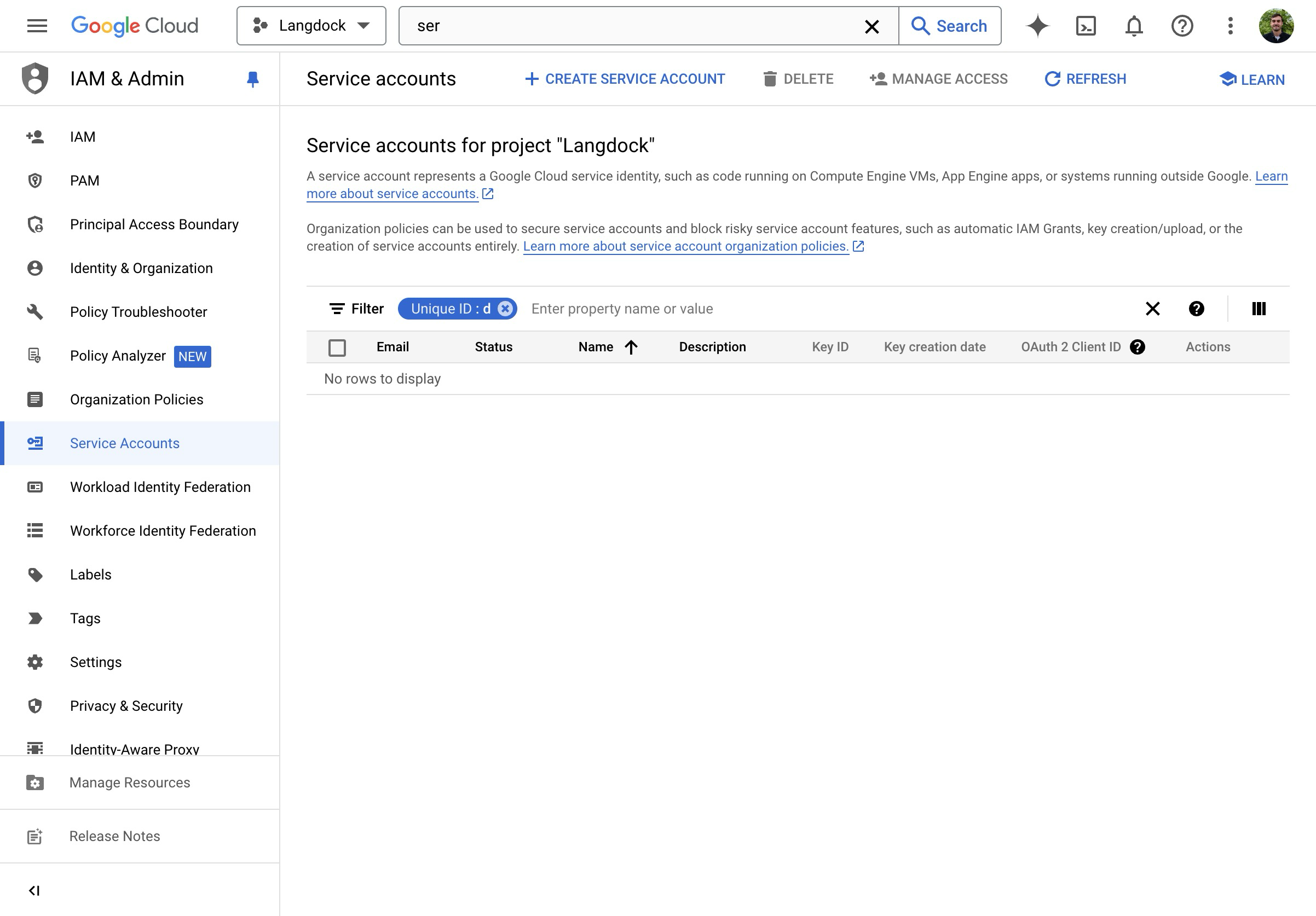Open column display options
The image size is (1316, 916).
[1259, 309]
